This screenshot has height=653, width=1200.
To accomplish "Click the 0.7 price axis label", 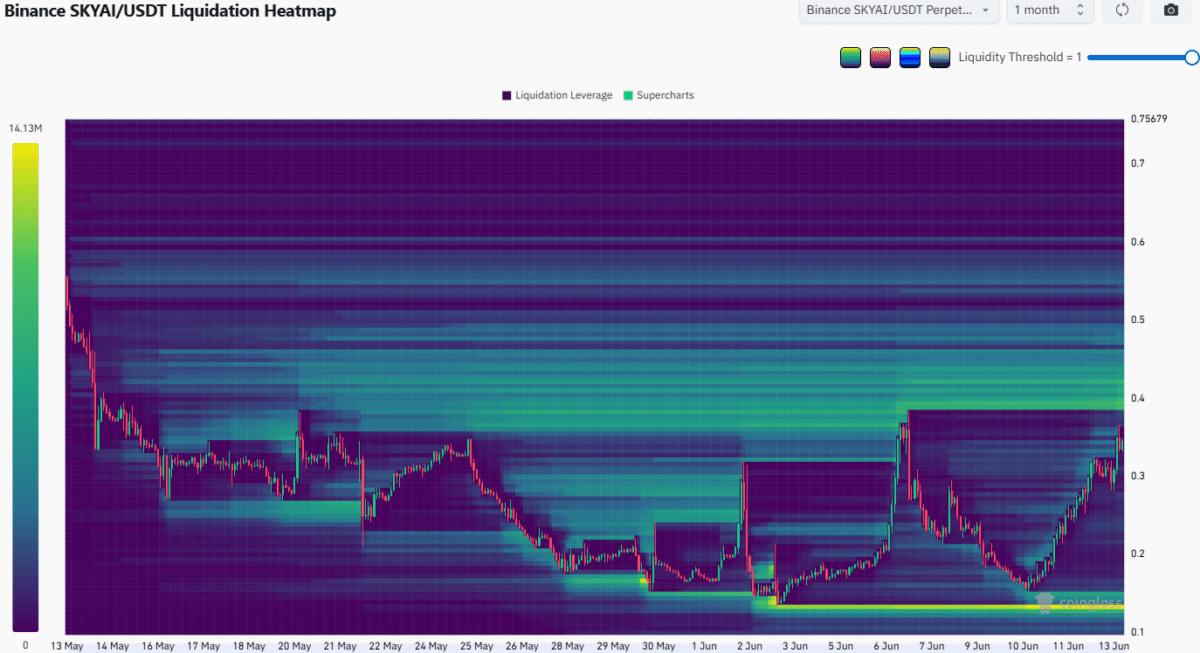I will pyautogui.click(x=1138, y=163).
